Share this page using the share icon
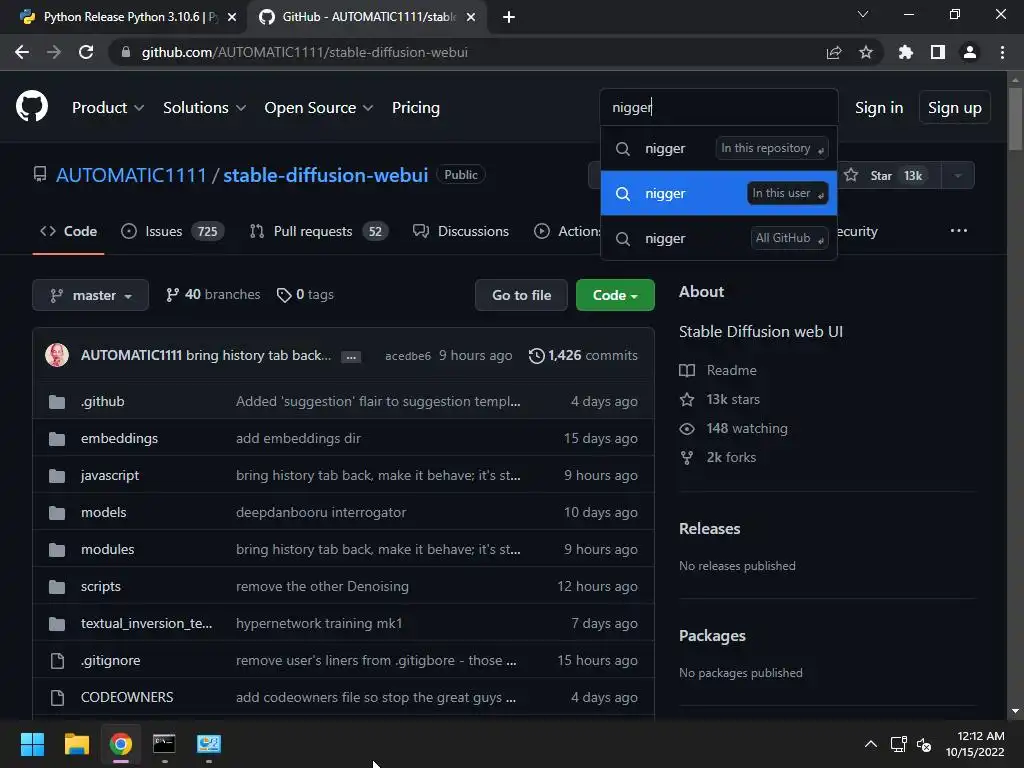This screenshot has height=768, width=1024. pyautogui.click(x=834, y=52)
